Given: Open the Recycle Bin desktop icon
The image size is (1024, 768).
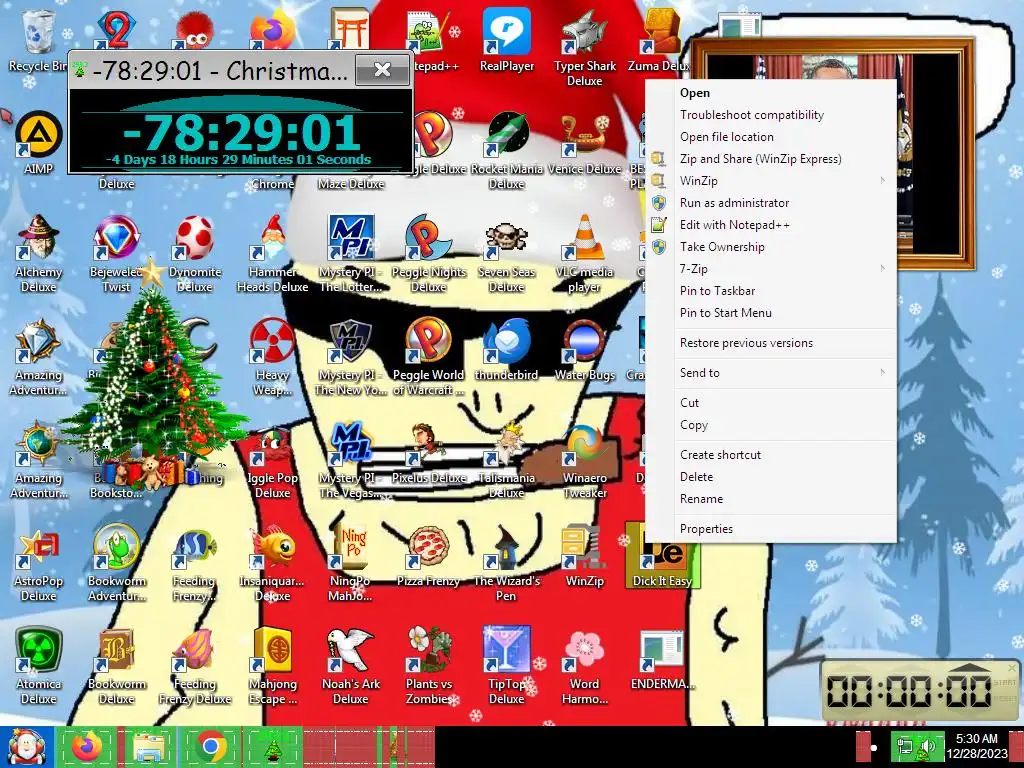Looking at the screenshot, I should (38, 40).
